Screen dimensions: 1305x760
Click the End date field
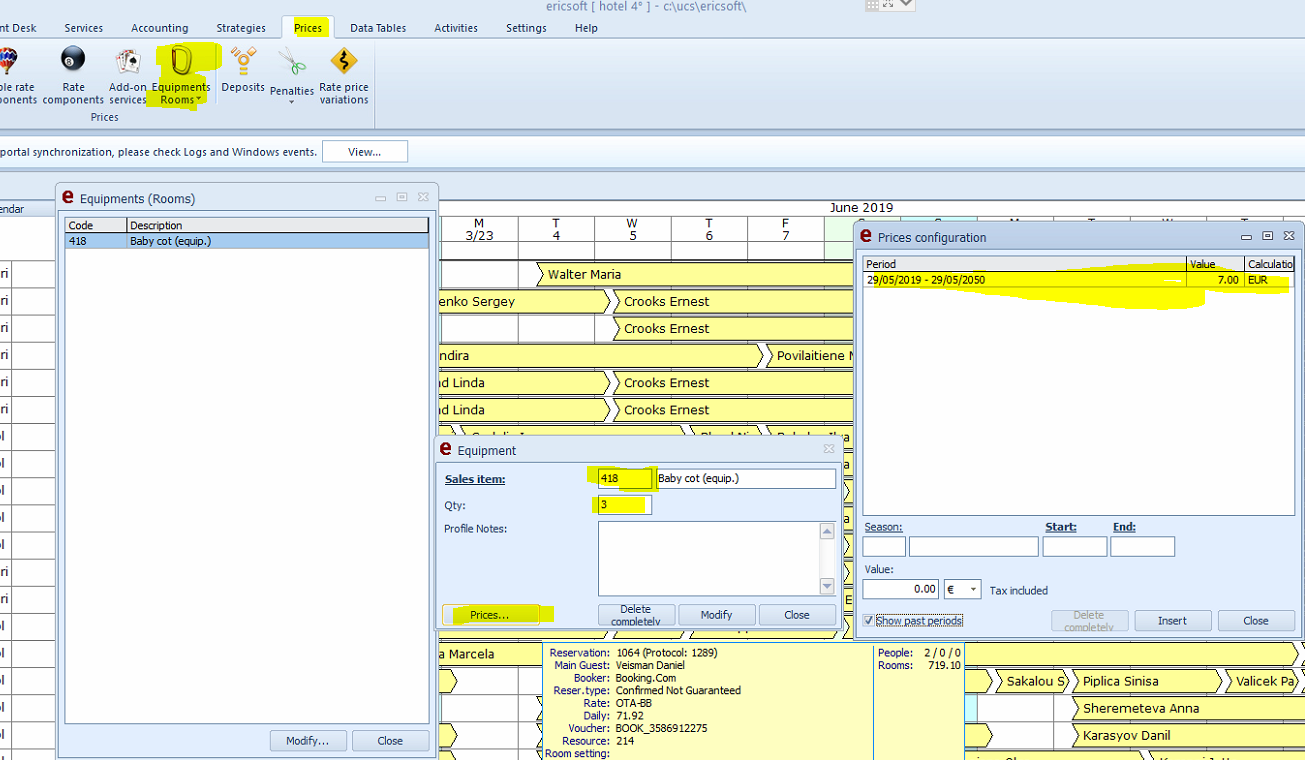[1142, 547]
